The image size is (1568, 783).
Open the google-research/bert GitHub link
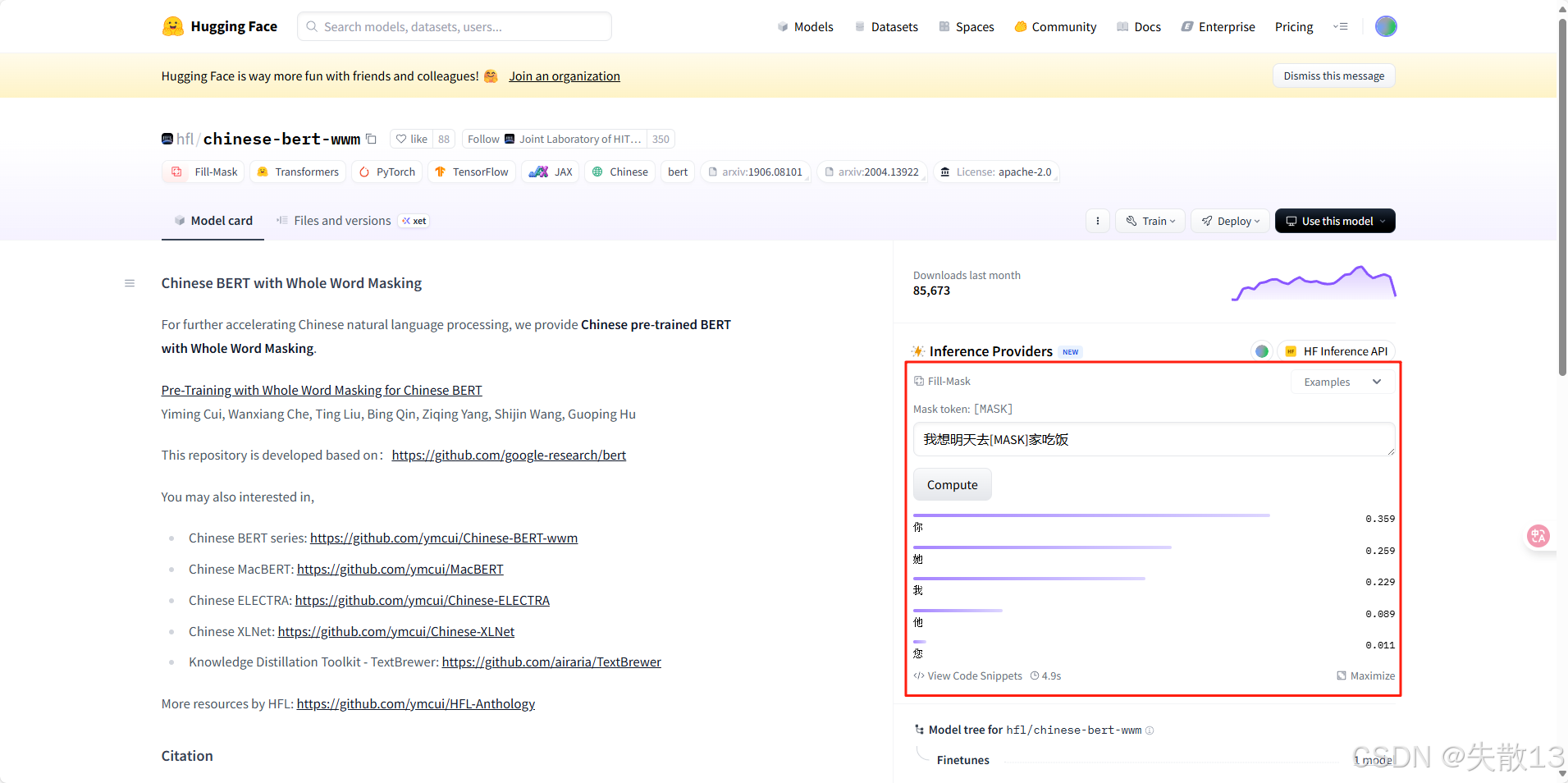(x=509, y=455)
